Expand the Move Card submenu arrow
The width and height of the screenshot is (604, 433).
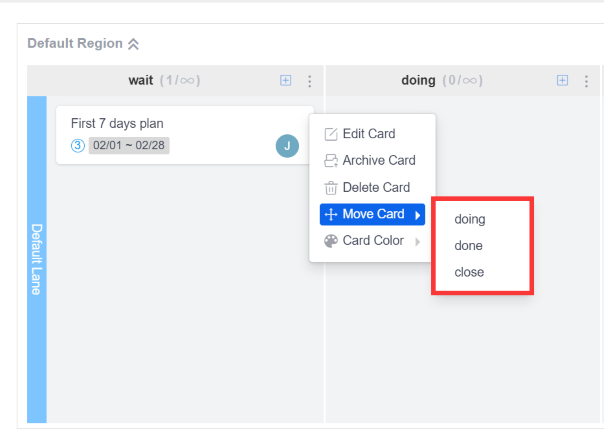(417, 215)
